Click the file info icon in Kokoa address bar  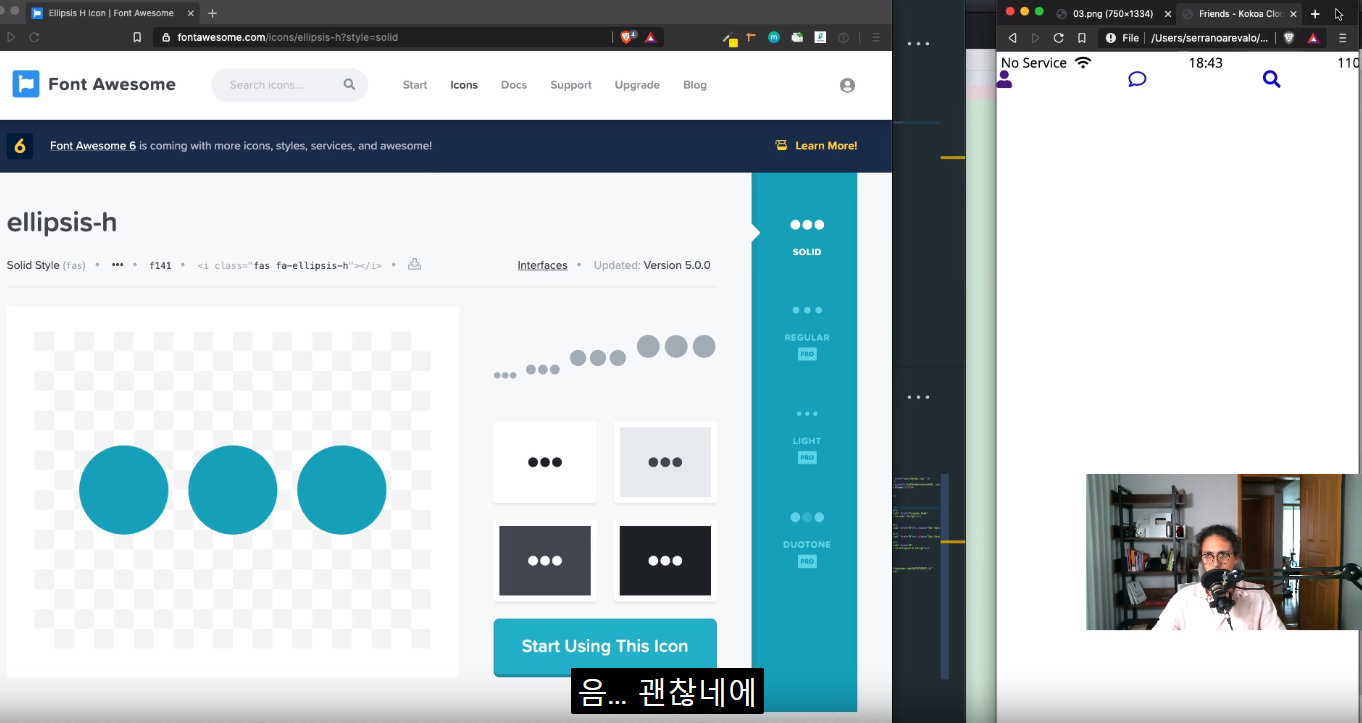(x=1110, y=38)
